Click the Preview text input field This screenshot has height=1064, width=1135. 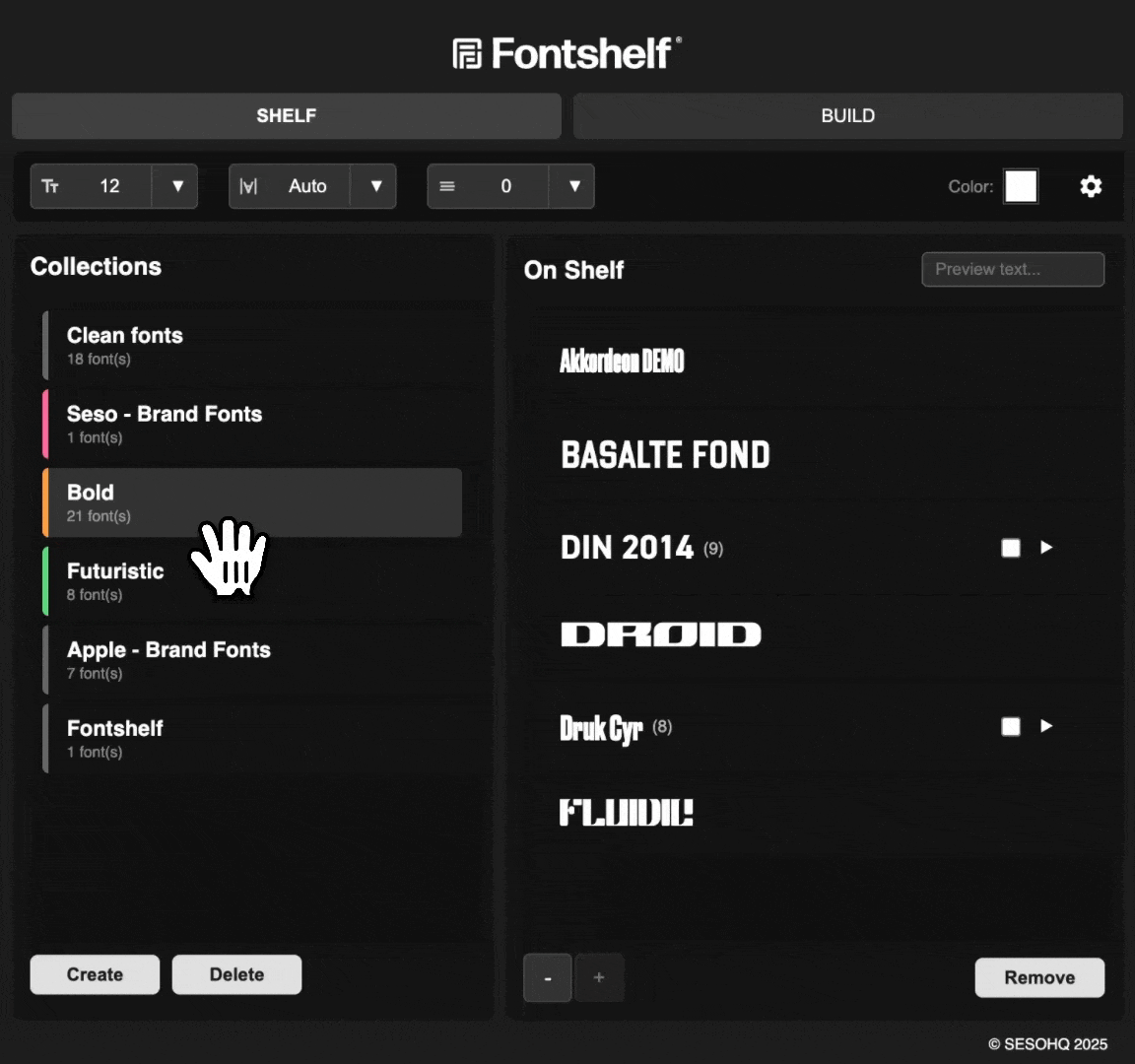click(x=1013, y=269)
